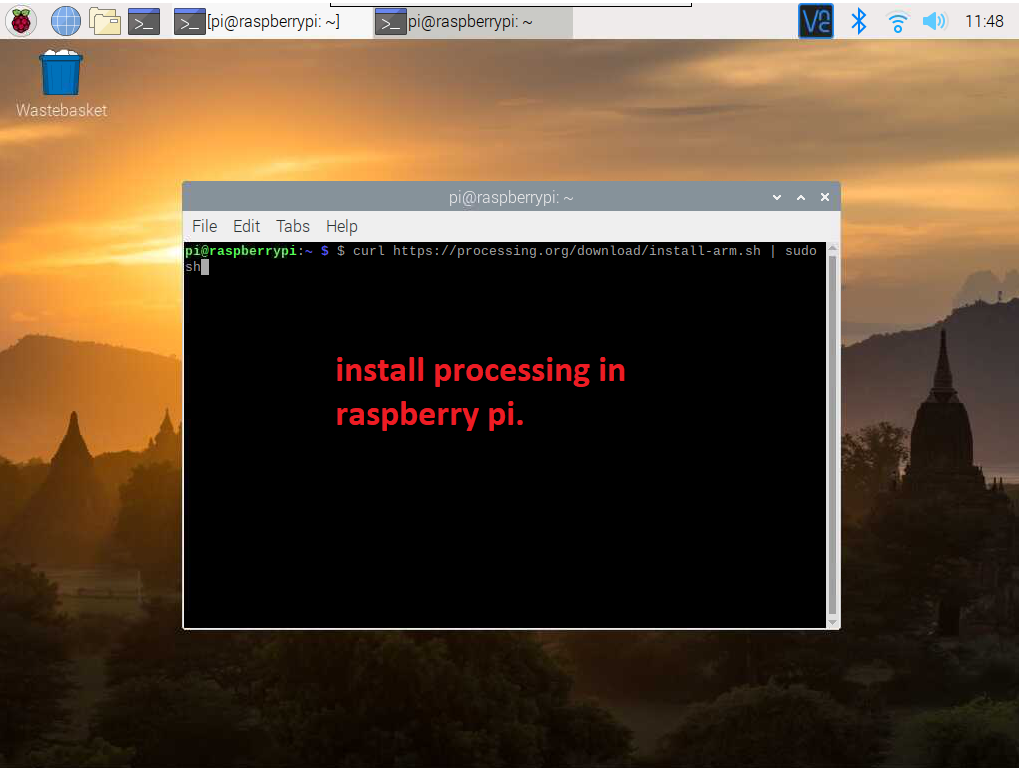The width and height of the screenshot is (1019, 768).
Task: Click the highlighted pi@raspberrypi taskbar button
Action: tap(472, 21)
